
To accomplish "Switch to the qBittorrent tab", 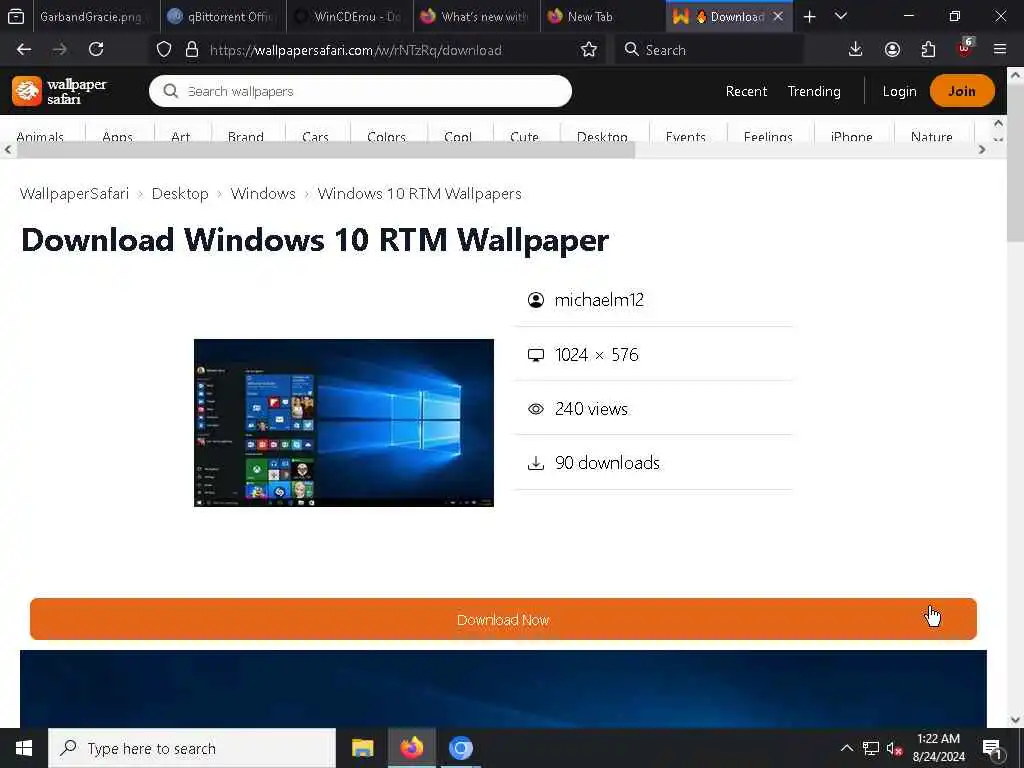I will (222, 17).
